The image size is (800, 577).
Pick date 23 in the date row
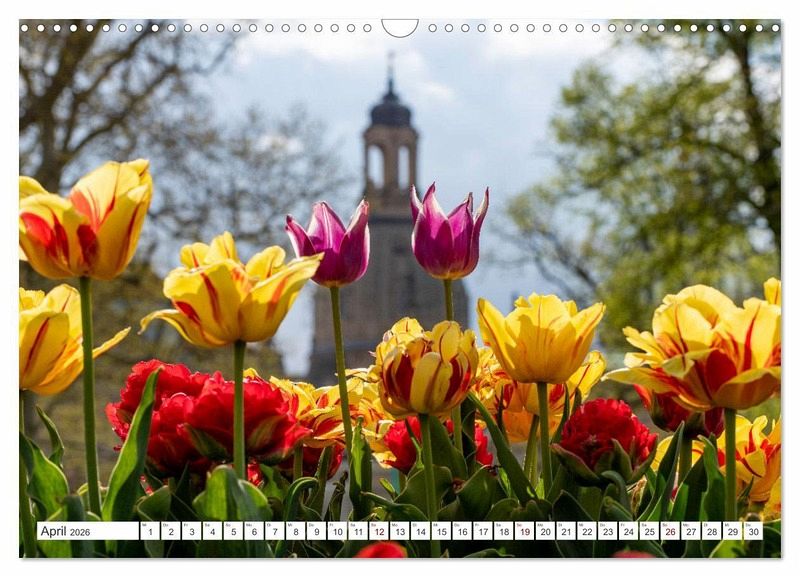(608, 531)
